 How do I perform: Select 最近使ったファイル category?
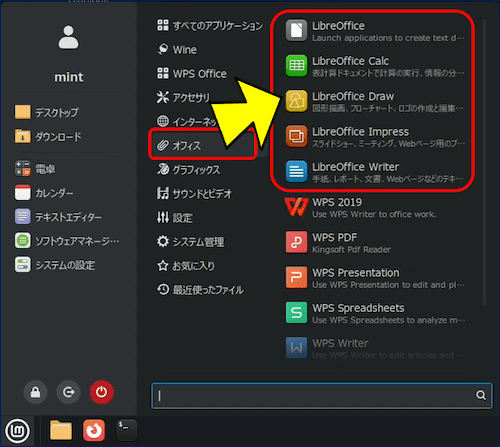[200, 289]
